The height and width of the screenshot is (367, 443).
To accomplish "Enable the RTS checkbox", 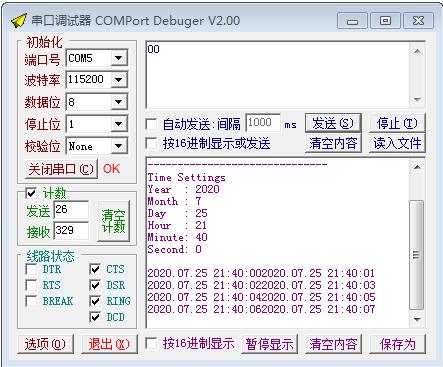I will click(x=31, y=285).
